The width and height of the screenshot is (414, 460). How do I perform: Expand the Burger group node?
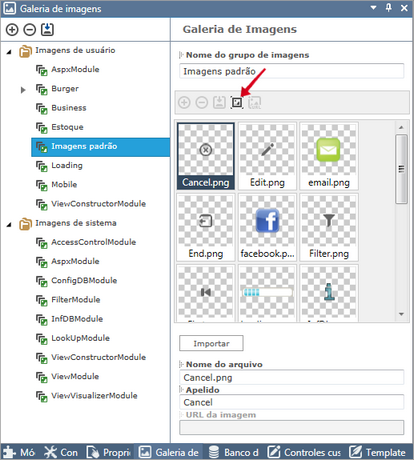pos(23,90)
